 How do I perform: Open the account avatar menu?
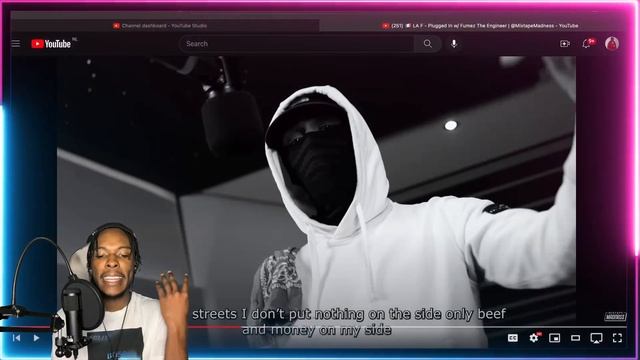(612, 44)
